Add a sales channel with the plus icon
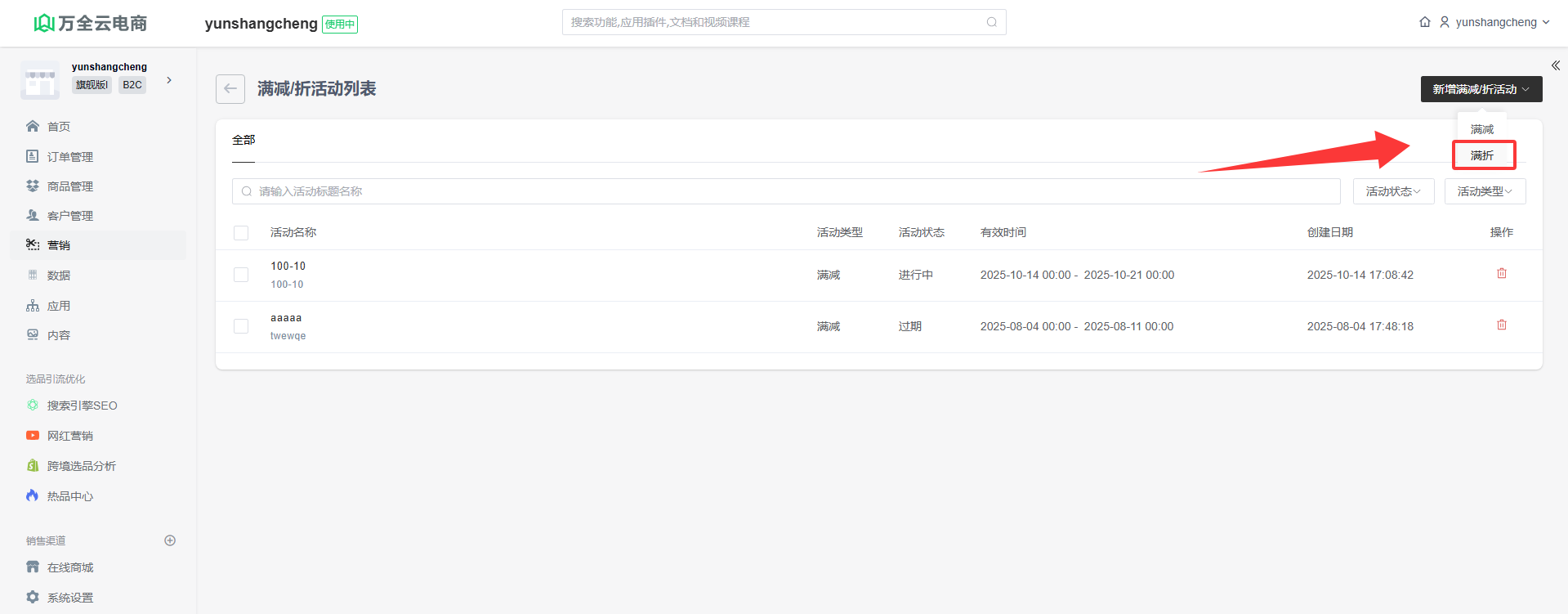This screenshot has height=614, width=1568. [170, 540]
